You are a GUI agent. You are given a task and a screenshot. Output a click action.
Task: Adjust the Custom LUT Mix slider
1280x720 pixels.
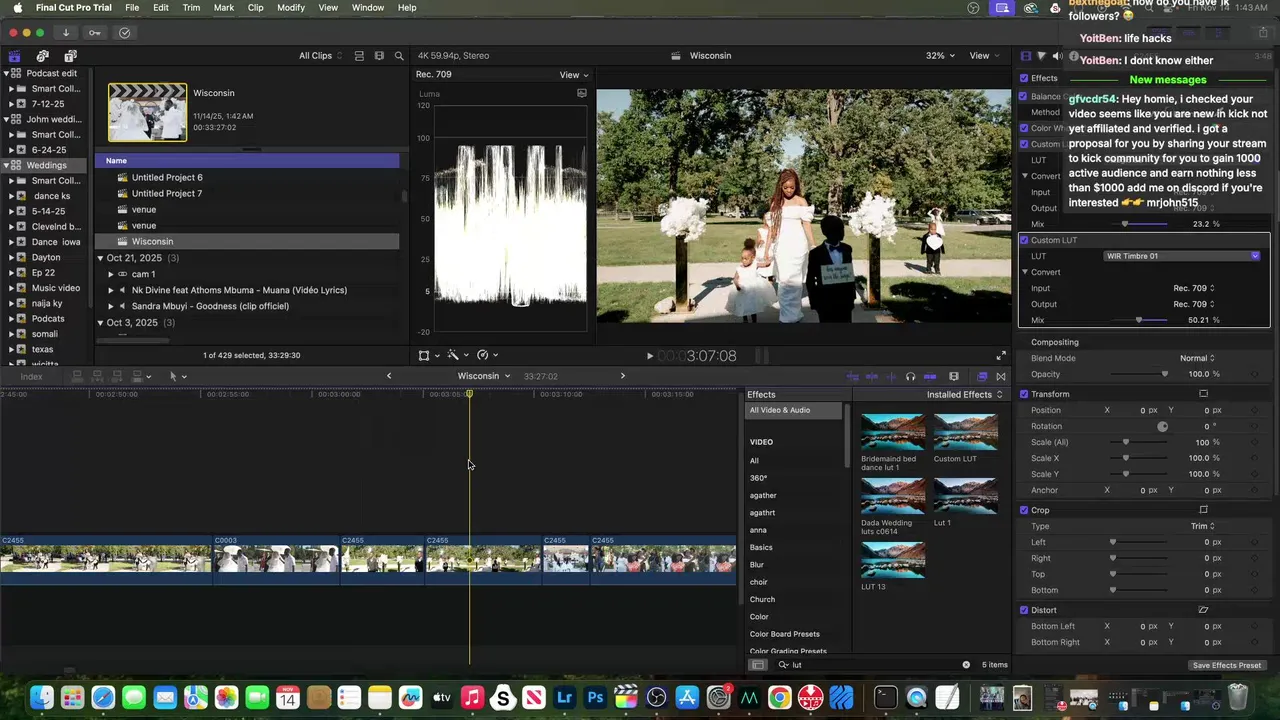click(1139, 320)
